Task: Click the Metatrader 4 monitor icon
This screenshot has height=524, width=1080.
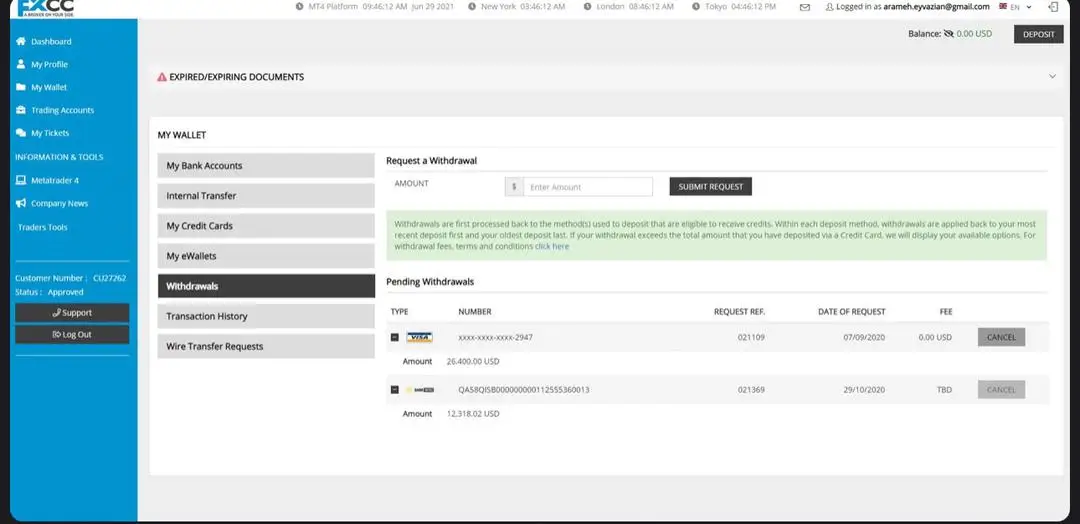Action: (x=21, y=180)
